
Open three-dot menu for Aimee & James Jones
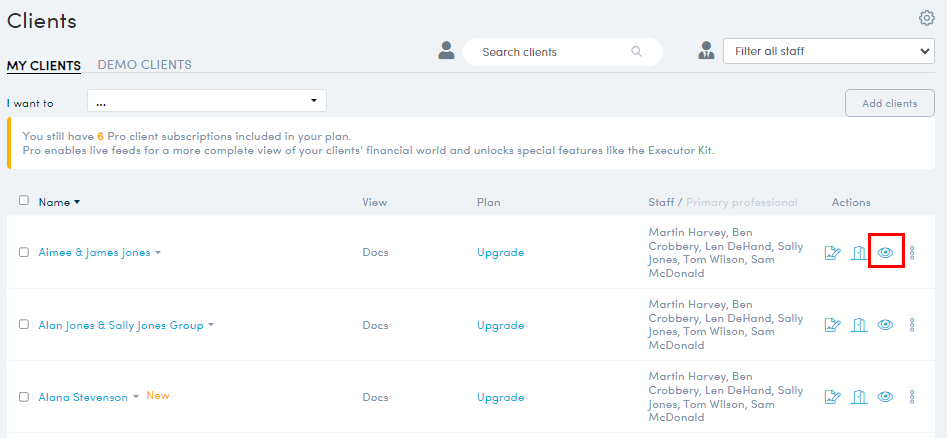[912, 253]
